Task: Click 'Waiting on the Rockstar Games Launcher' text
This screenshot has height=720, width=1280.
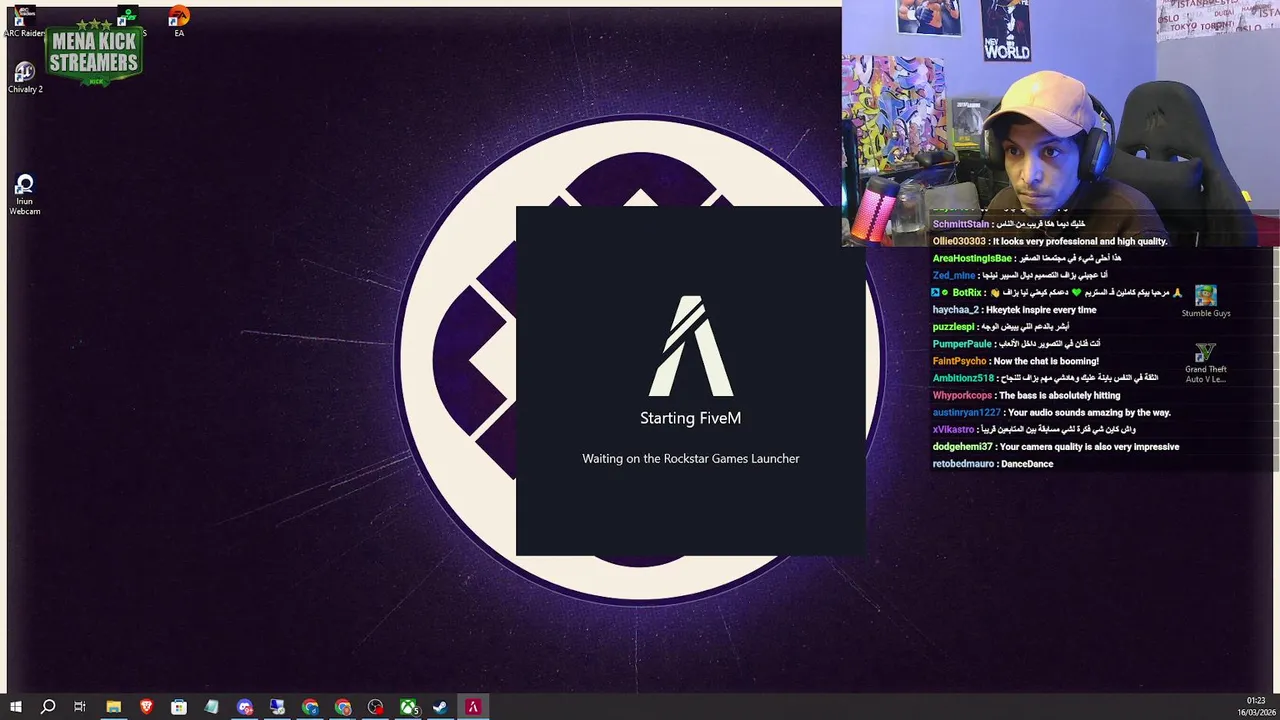Action: pos(691,458)
